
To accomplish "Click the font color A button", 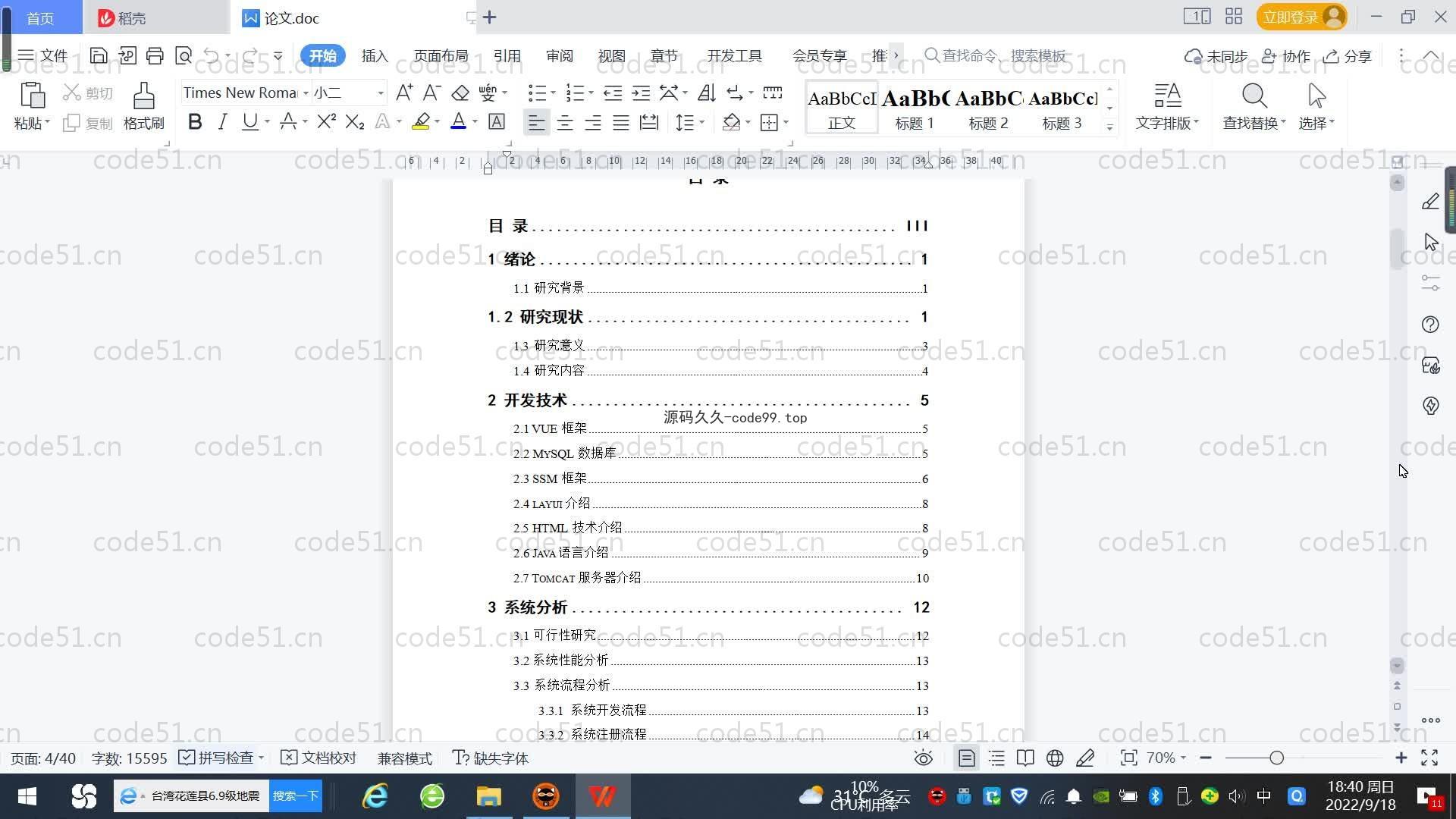I will coord(458,121).
